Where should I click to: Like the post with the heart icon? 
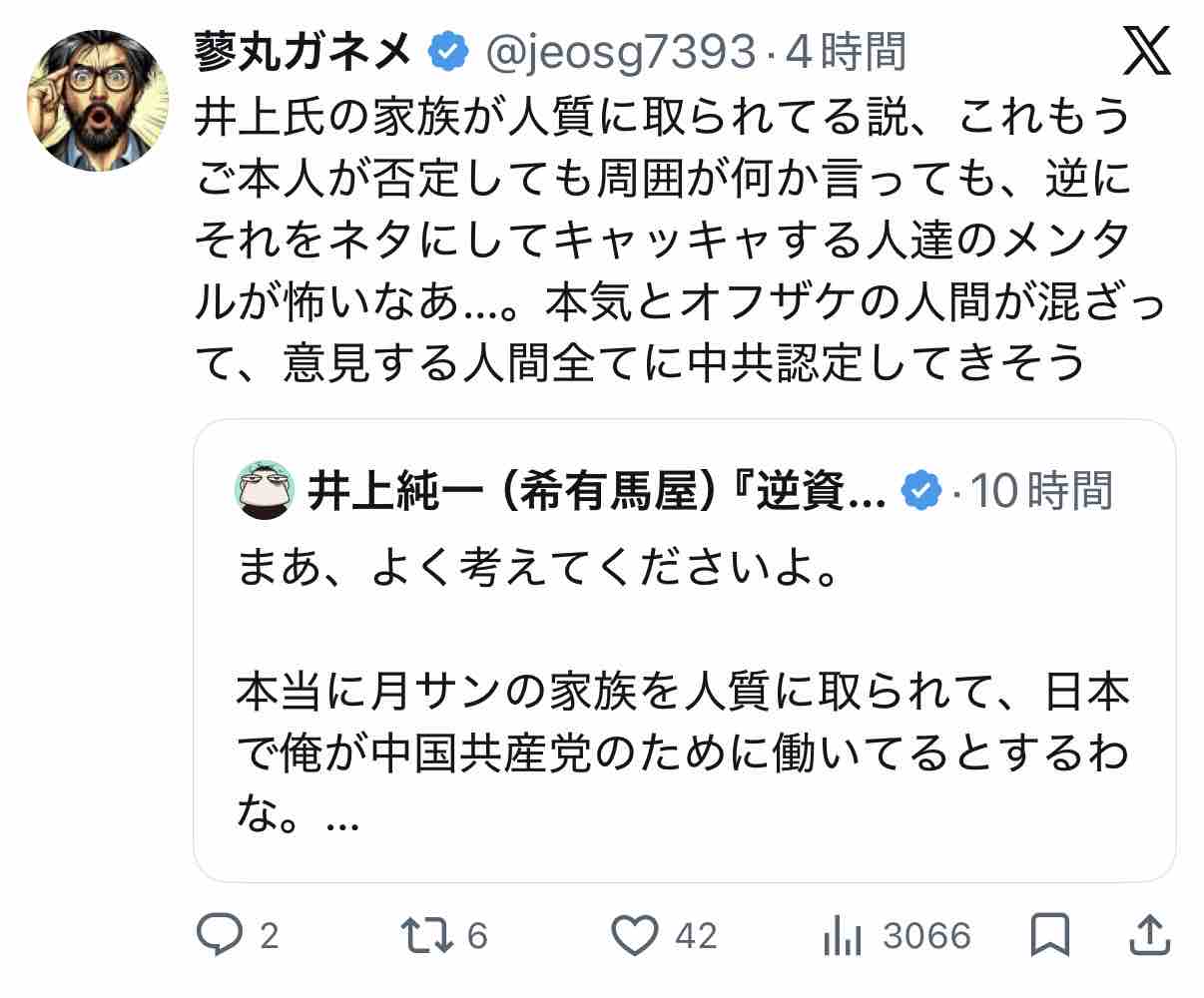click(x=636, y=935)
